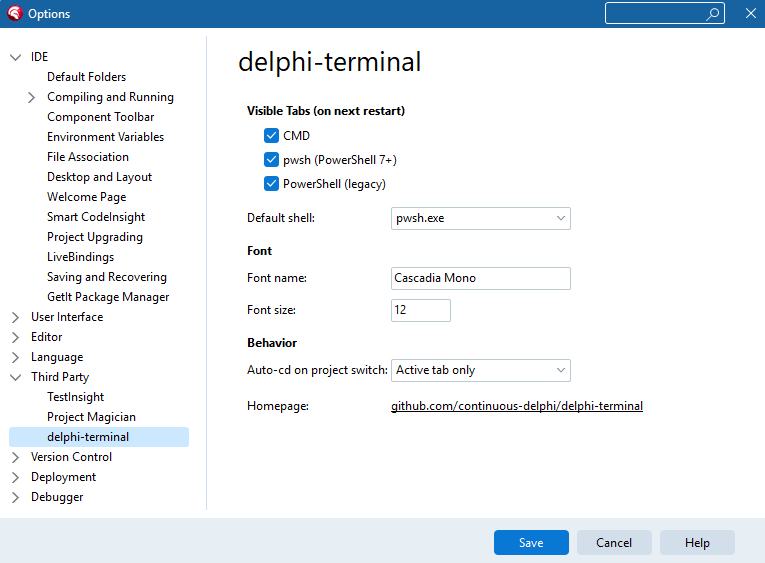Screen dimensions: 765x563
Task: Collapse the Third Party node
Action: [16, 377]
